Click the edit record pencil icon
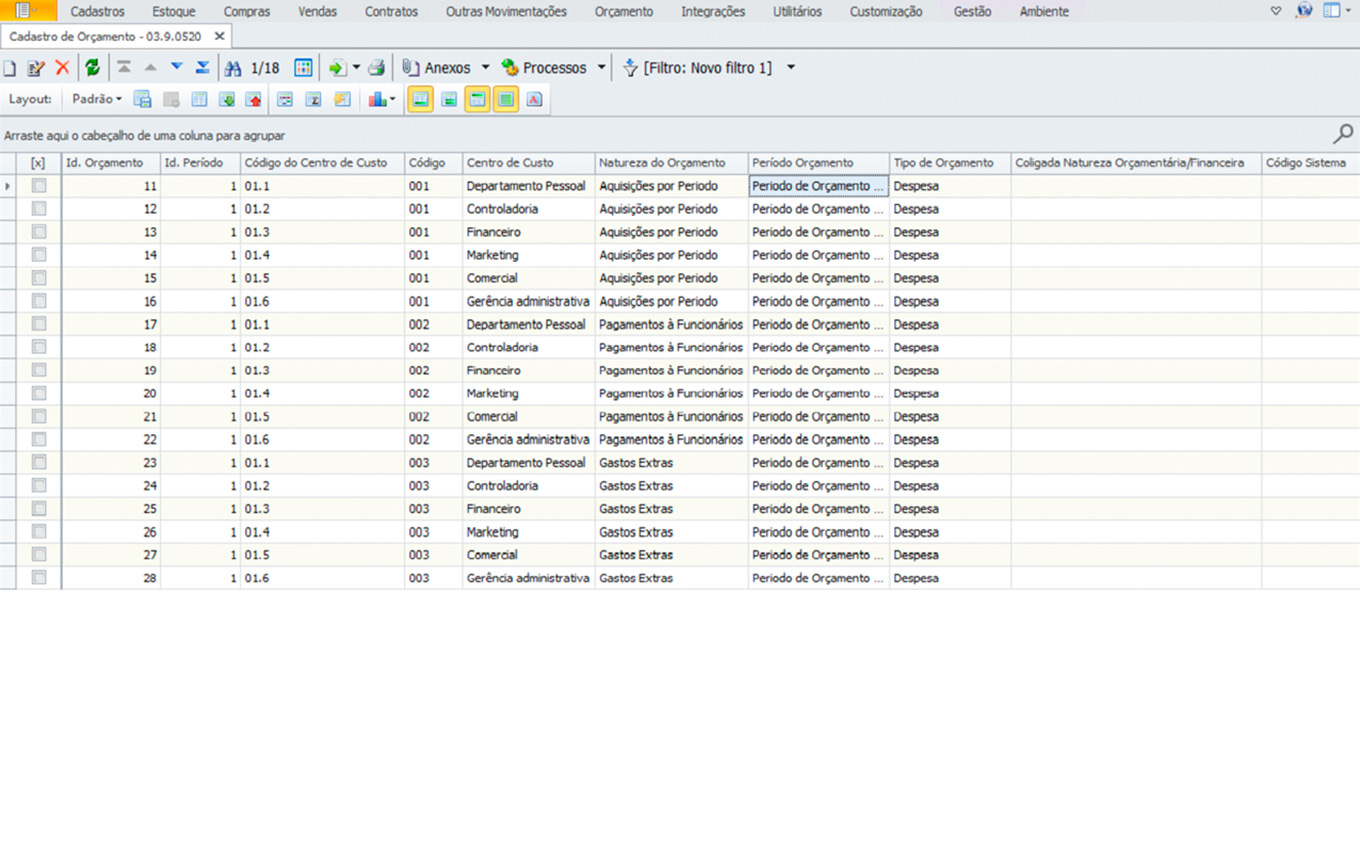Image resolution: width=1360 pixels, height=850 pixels. click(36, 68)
